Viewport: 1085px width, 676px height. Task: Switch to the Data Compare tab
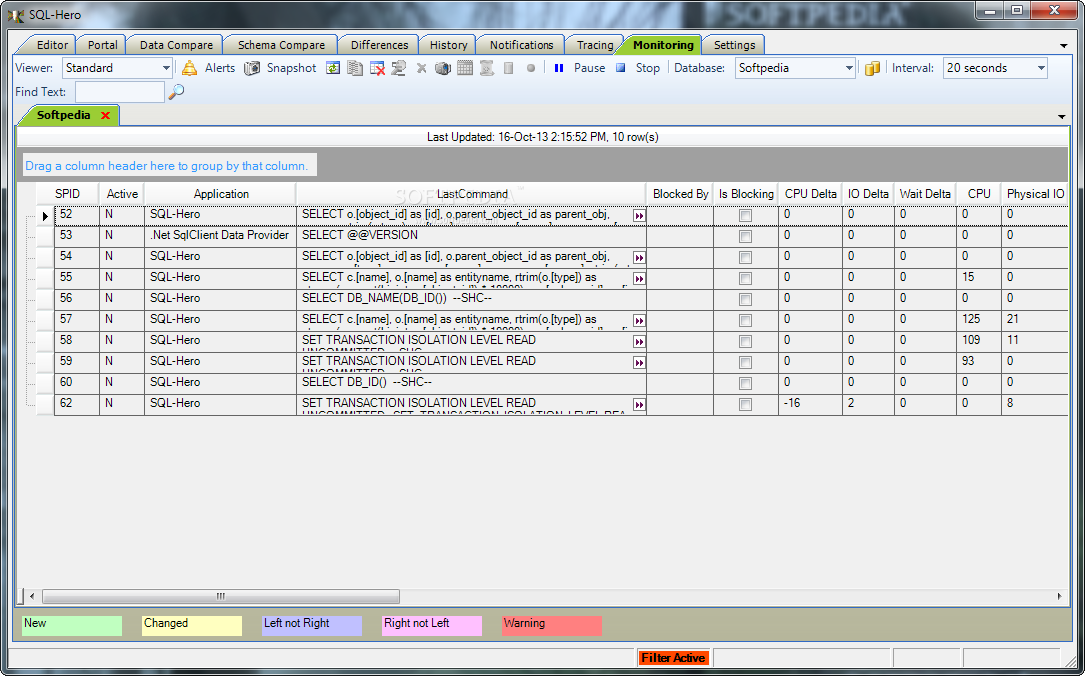pyautogui.click(x=176, y=45)
